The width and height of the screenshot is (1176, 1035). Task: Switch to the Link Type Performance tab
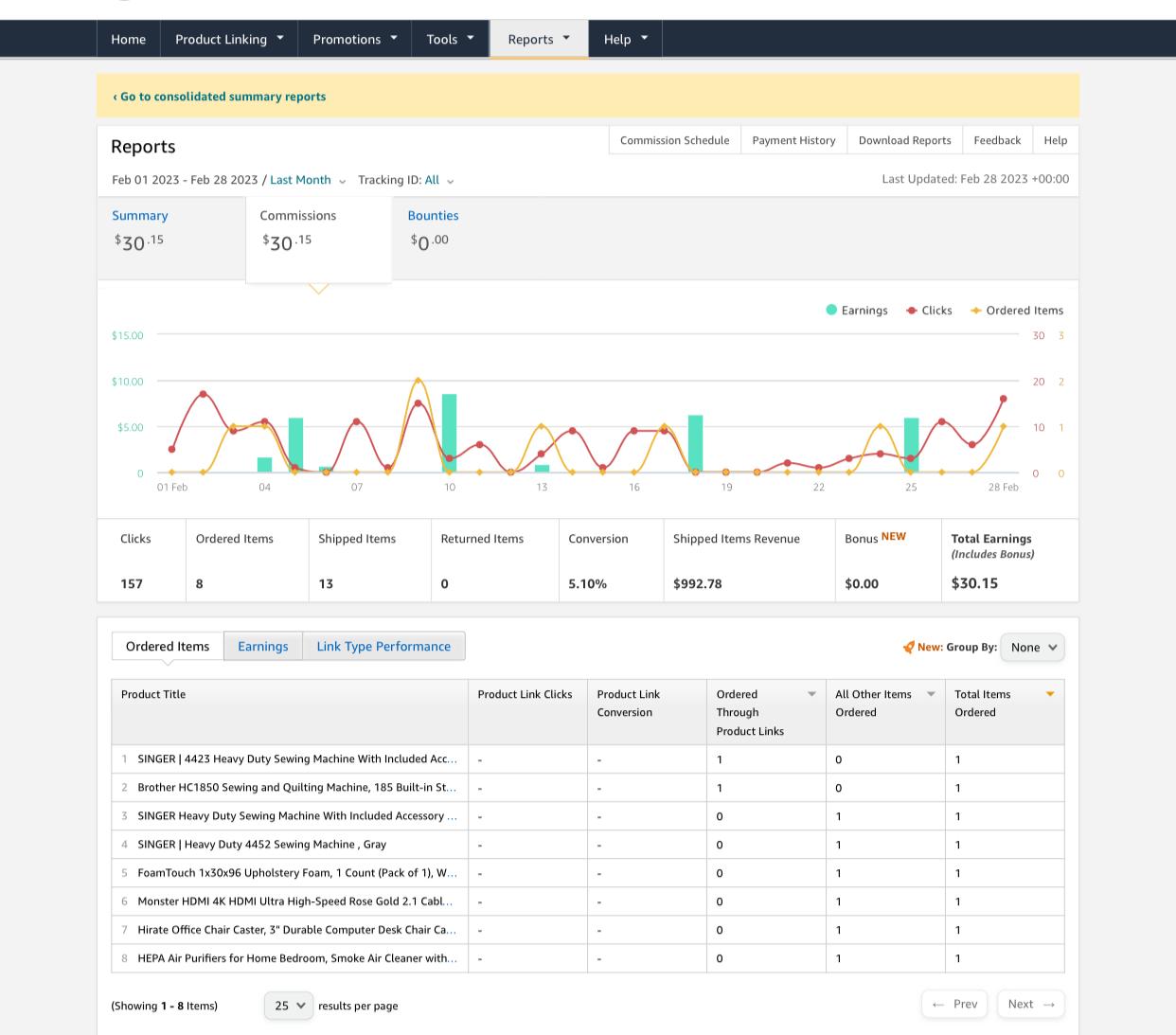[383, 646]
